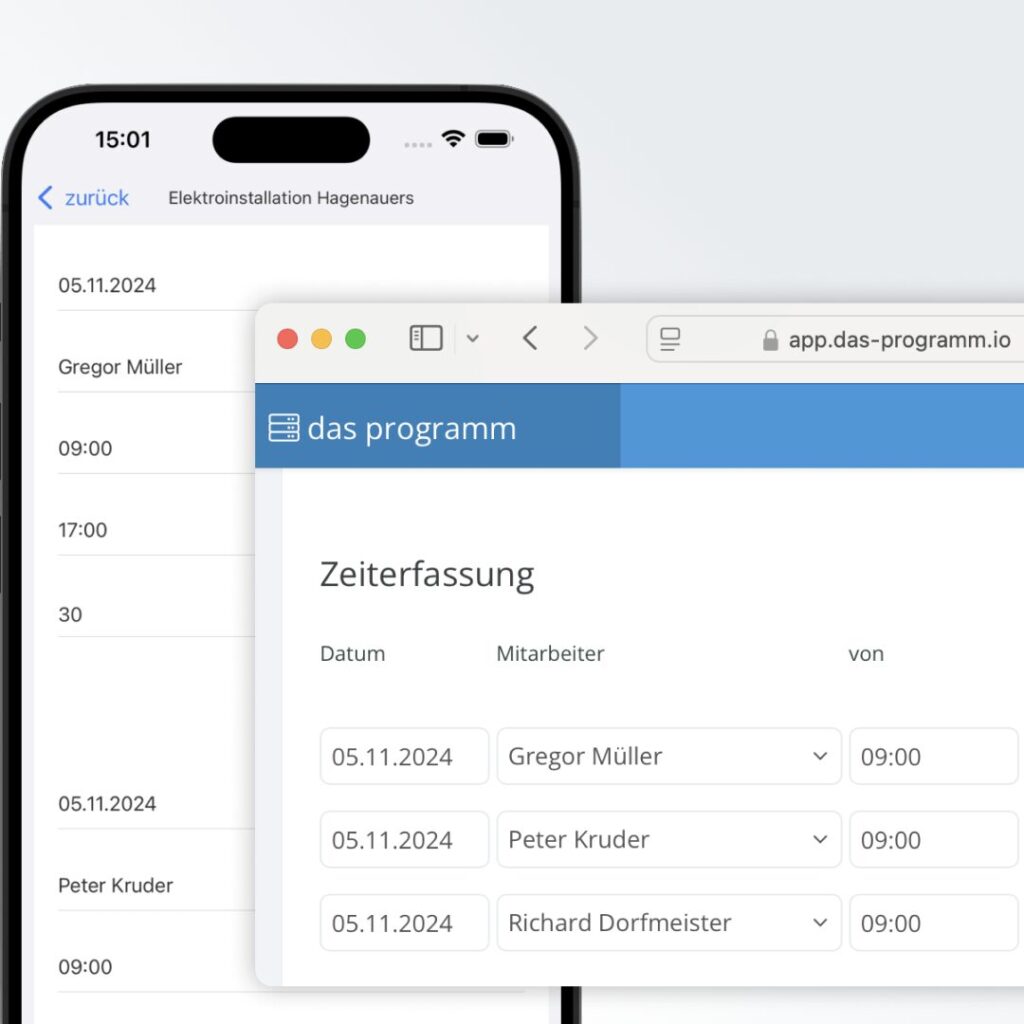Edit von time in Peter Kruder row
This screenshot has height=1024, width=1024.
[934, 839]
